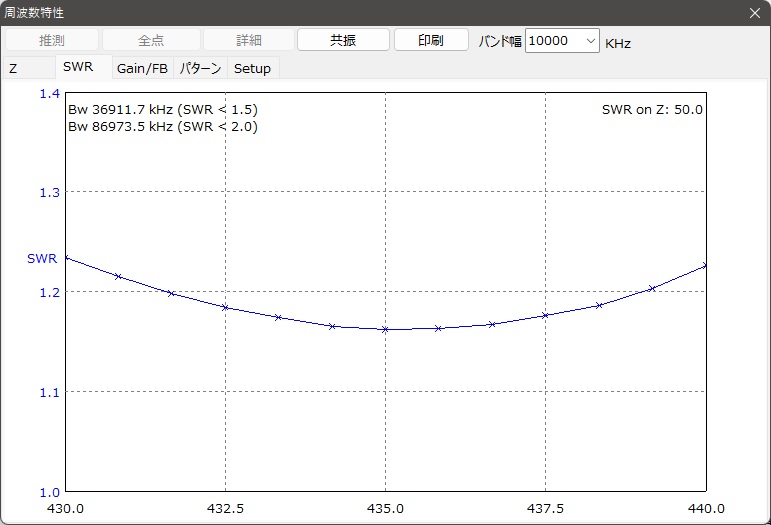Click the greyed-out 推測 button
771x525 pixels.
point(52,40)
